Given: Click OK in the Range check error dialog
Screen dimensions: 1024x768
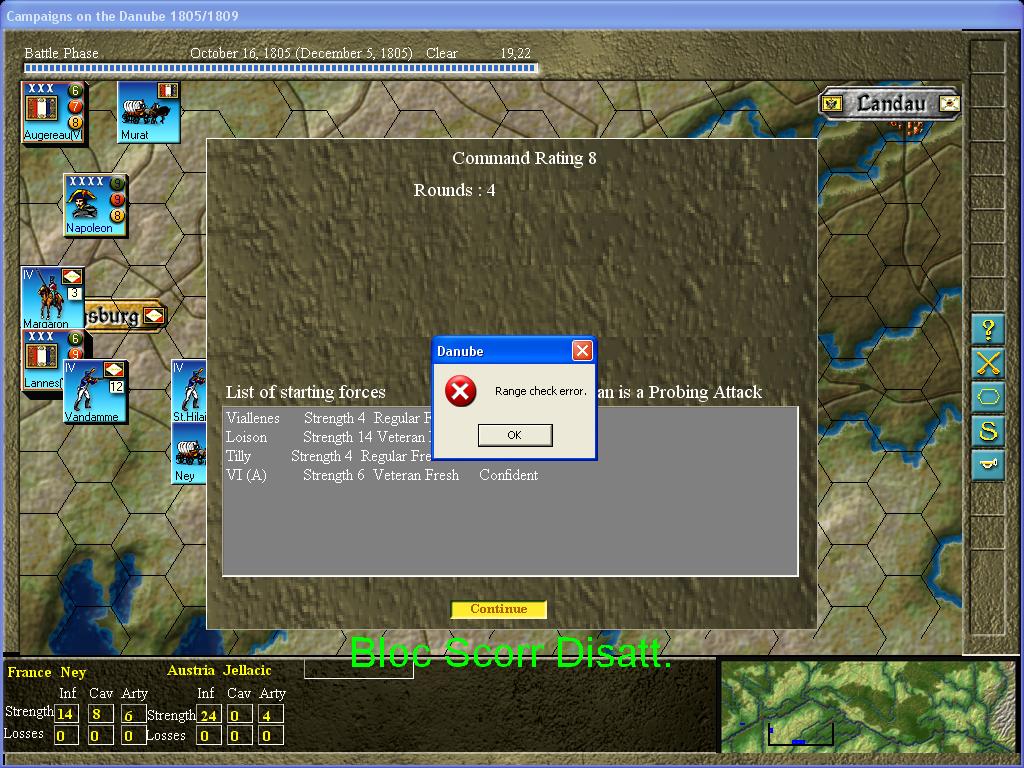Looking at the screenshot, I should pos(515,435).
